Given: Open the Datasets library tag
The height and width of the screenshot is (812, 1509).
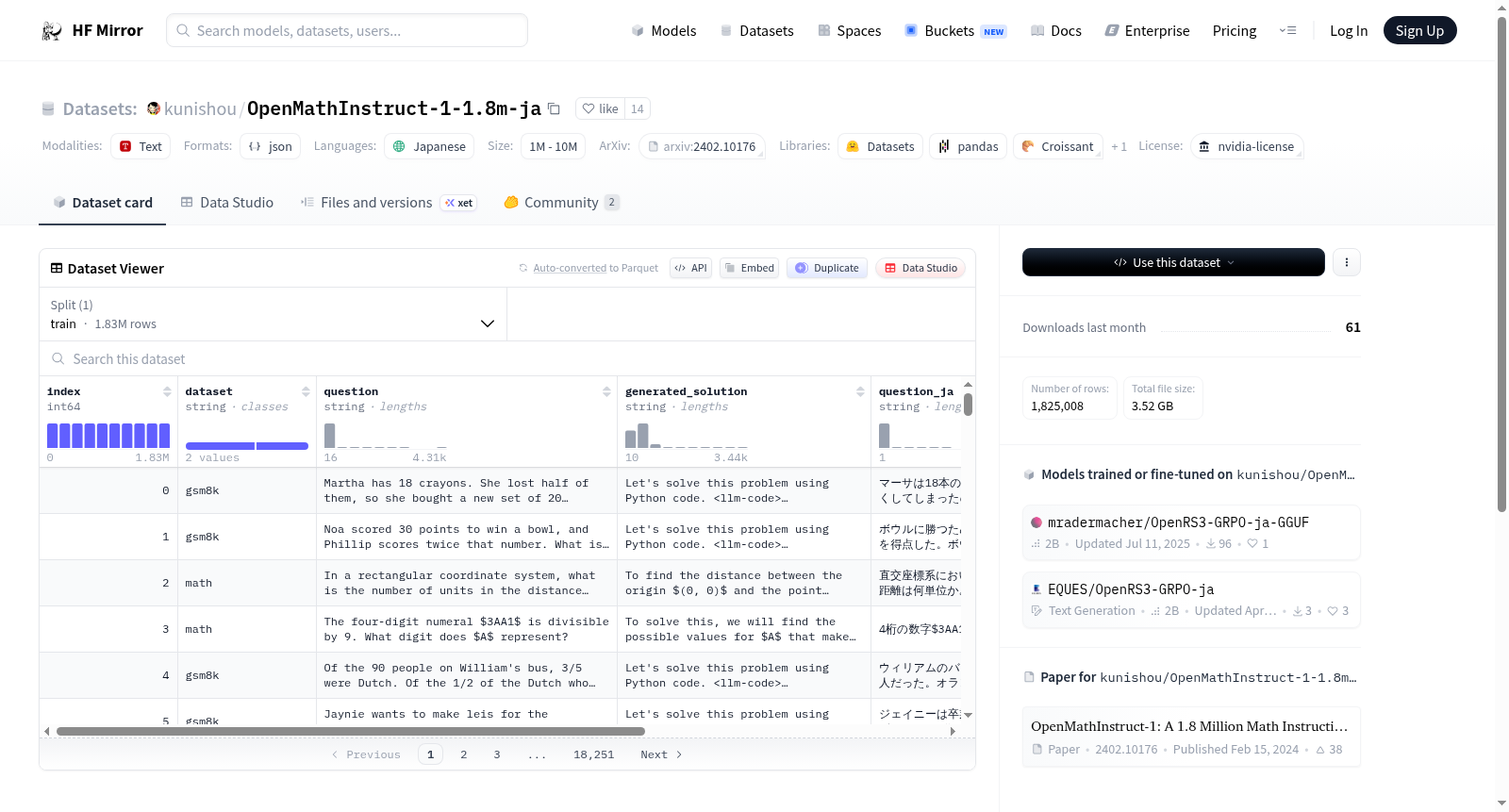Looking at the screenshot, I should click(880, 146).
